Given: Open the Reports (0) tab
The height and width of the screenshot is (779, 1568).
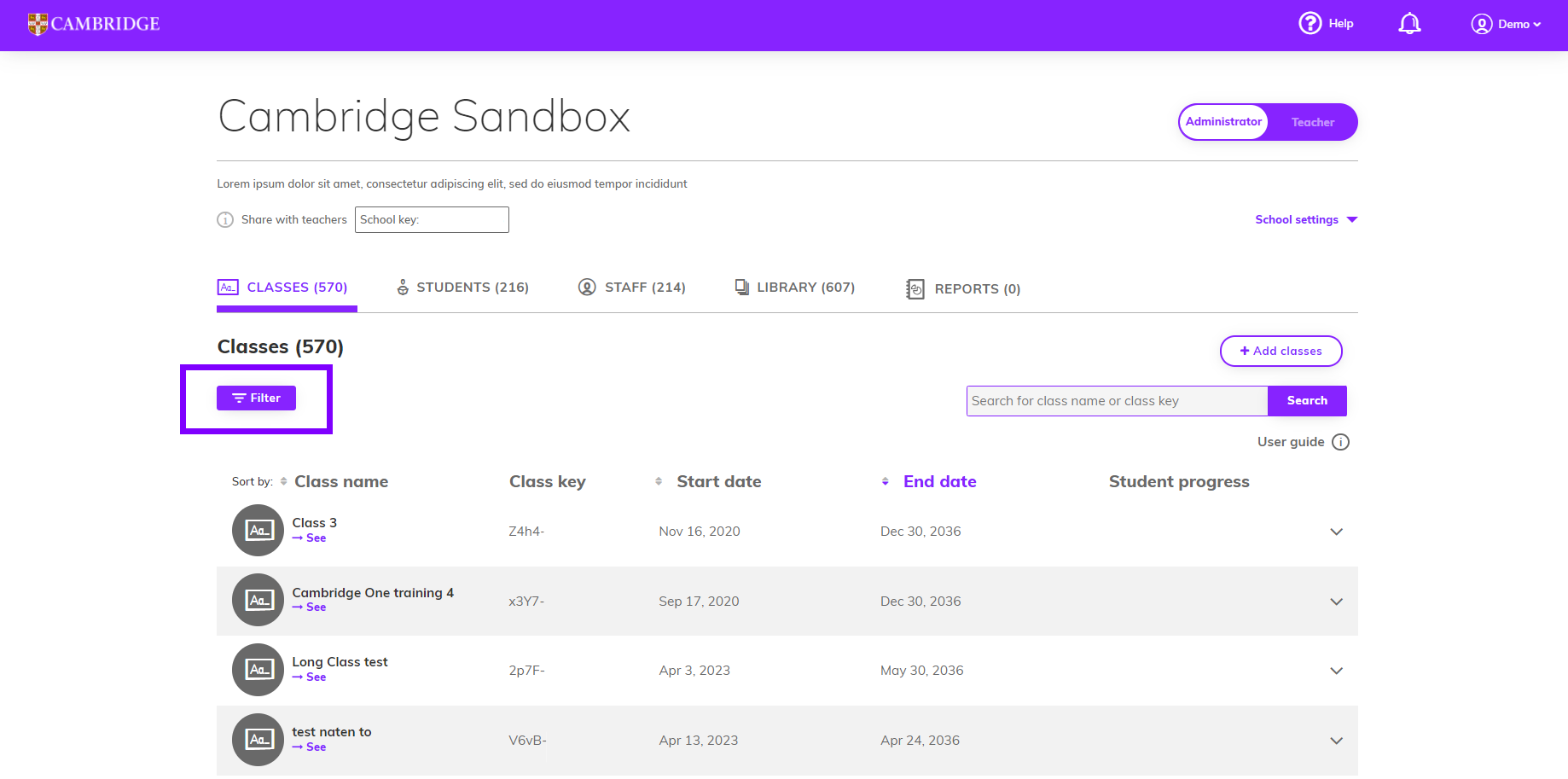Looking at the screenshot, I should [963, 289].
